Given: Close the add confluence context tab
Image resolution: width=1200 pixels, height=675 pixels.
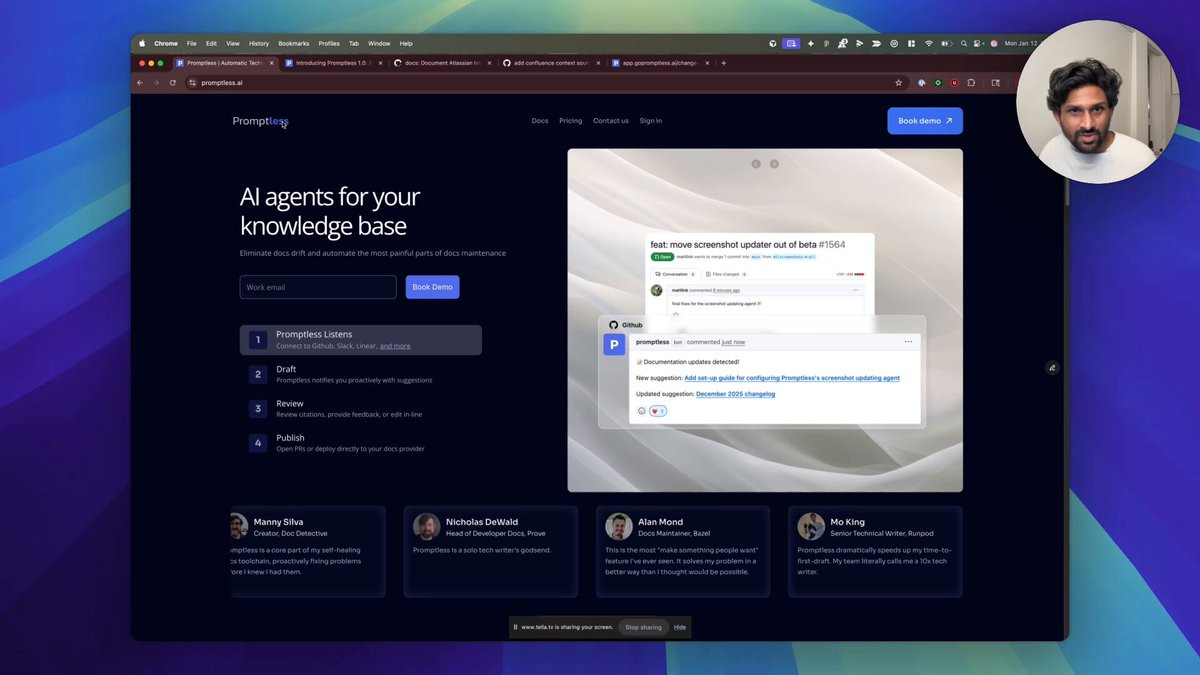Looking at the screenshot, I should click(x=599, y=63).
